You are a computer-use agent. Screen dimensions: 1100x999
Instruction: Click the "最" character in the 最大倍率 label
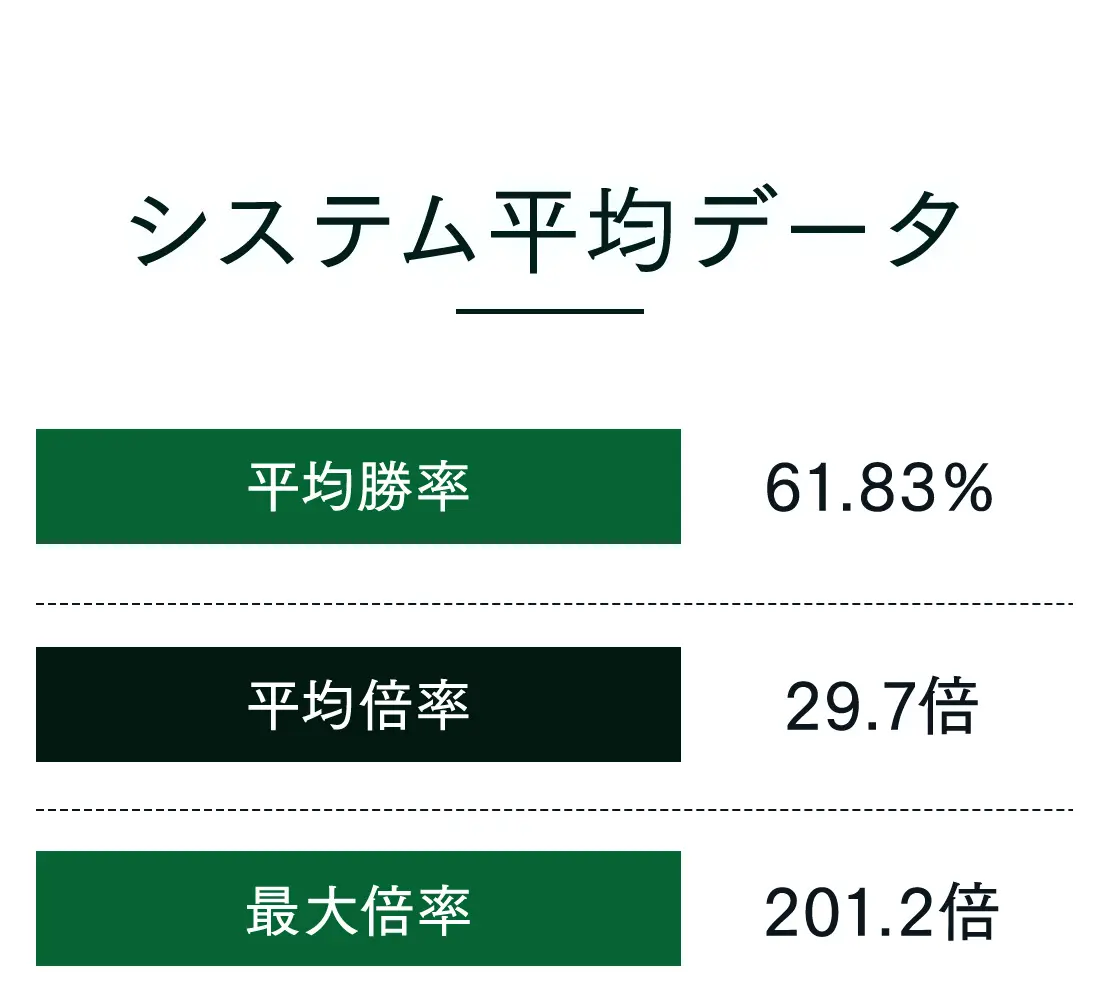(273, 909)
